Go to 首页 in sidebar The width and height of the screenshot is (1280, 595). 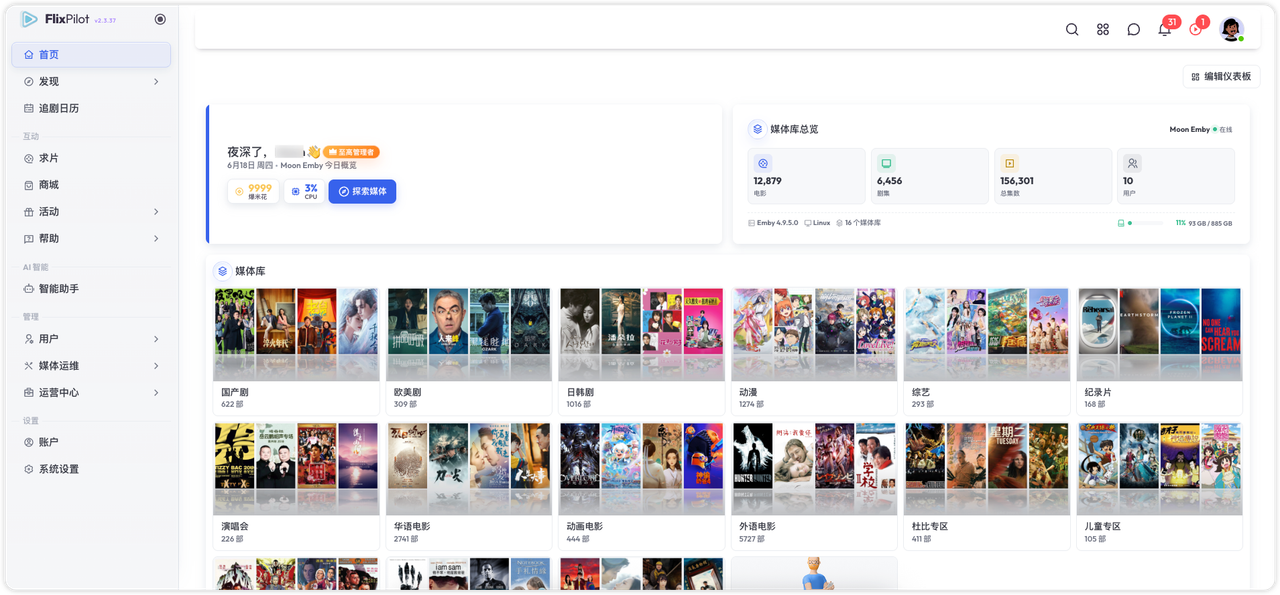[x=91, y=55]
